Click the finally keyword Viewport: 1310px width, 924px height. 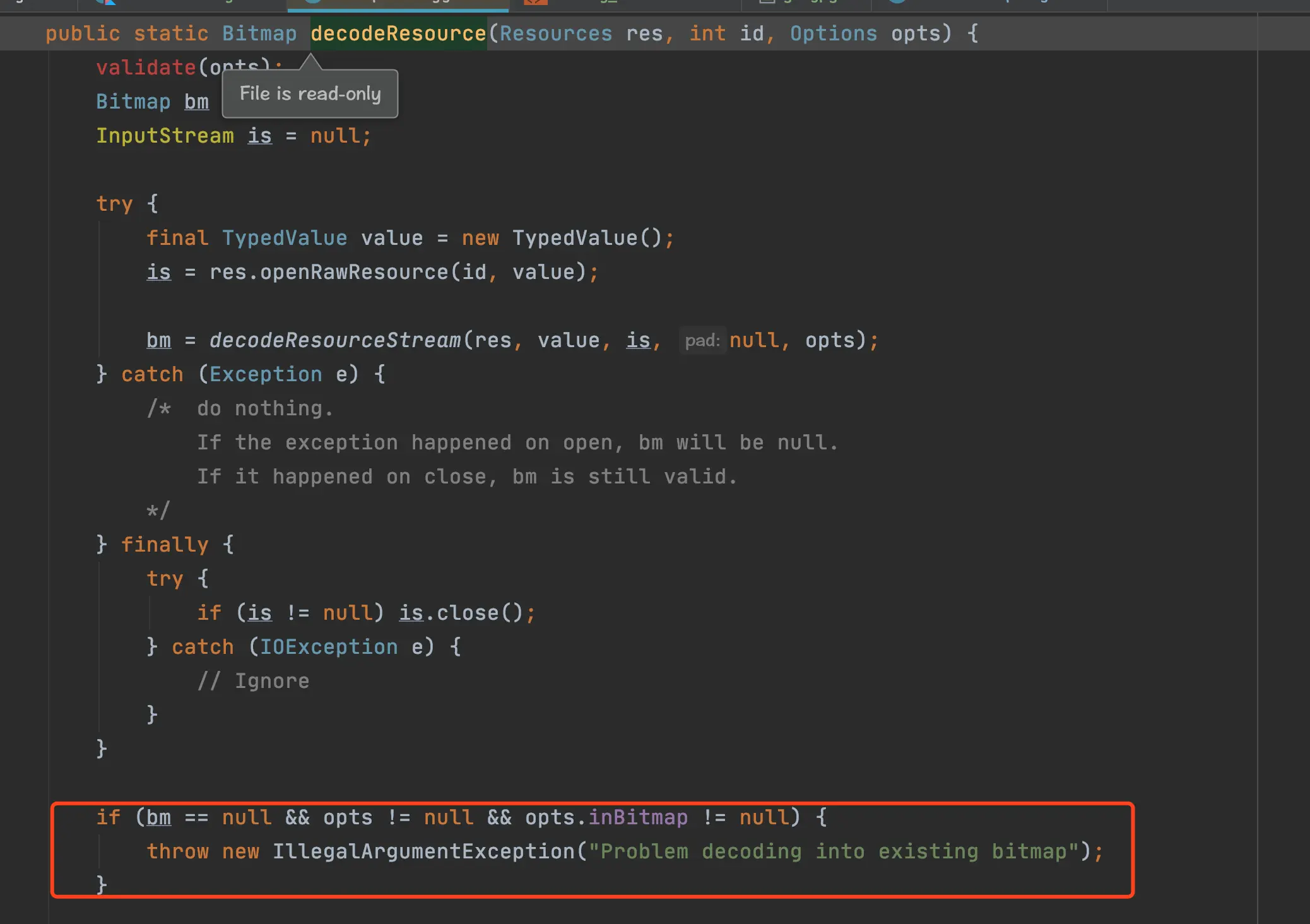165,545
